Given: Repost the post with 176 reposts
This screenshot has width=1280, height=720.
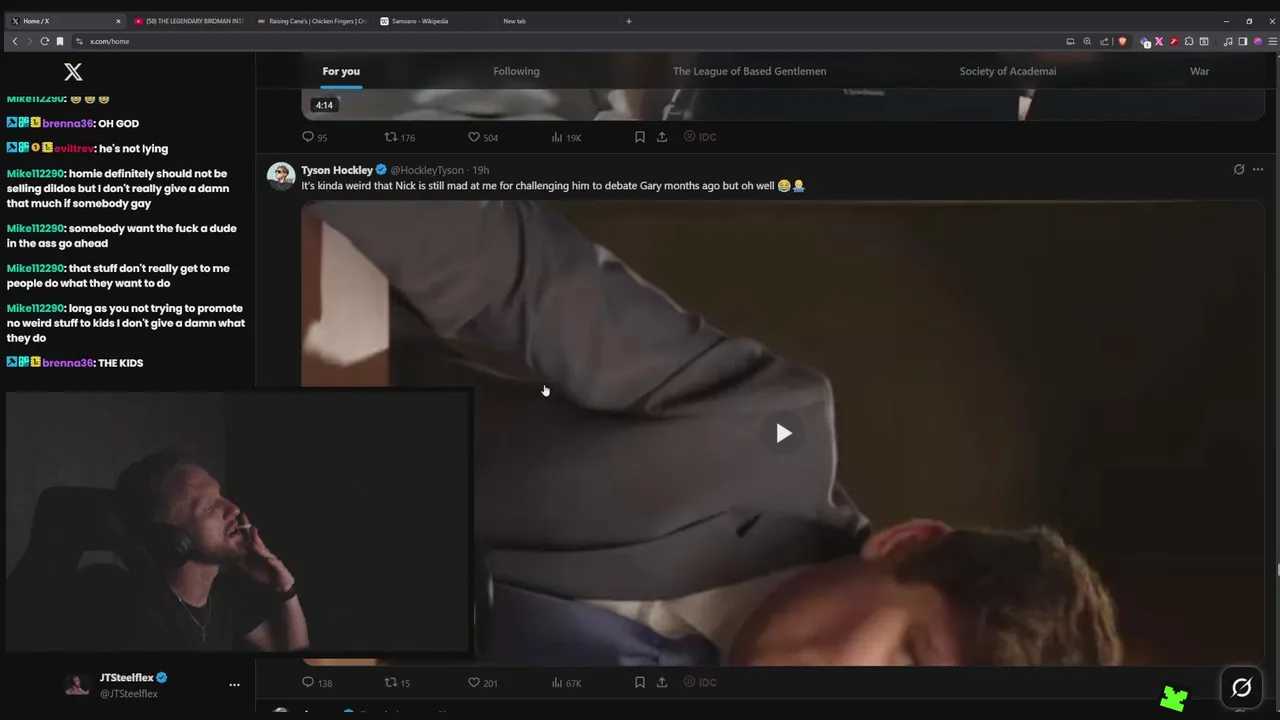Looking at the screenshot, I should click(399, 137).
